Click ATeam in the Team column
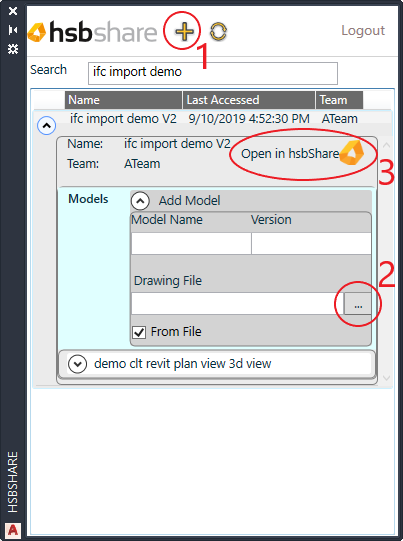This screenshot has width=403, height=541. pos(340,119)
